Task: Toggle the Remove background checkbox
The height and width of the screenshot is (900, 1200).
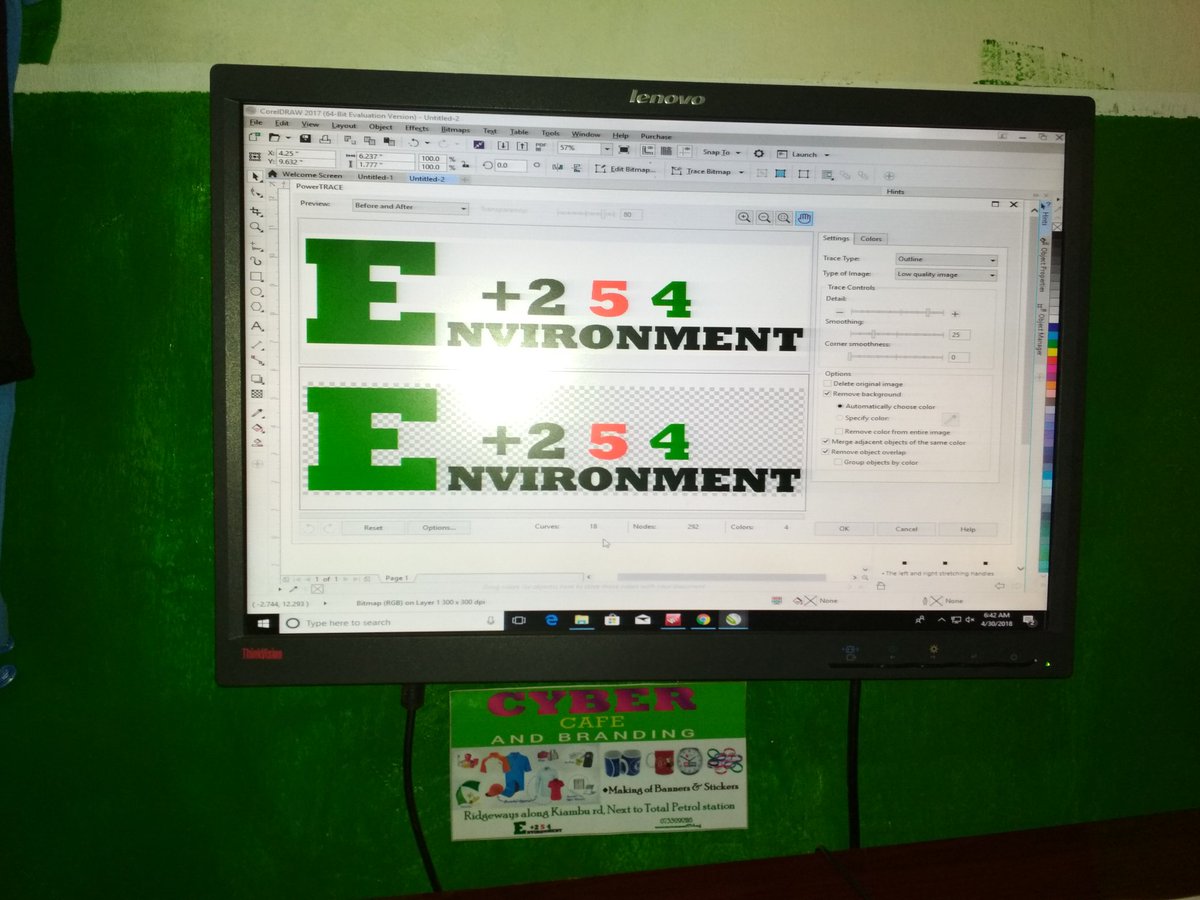Action: 827,394
